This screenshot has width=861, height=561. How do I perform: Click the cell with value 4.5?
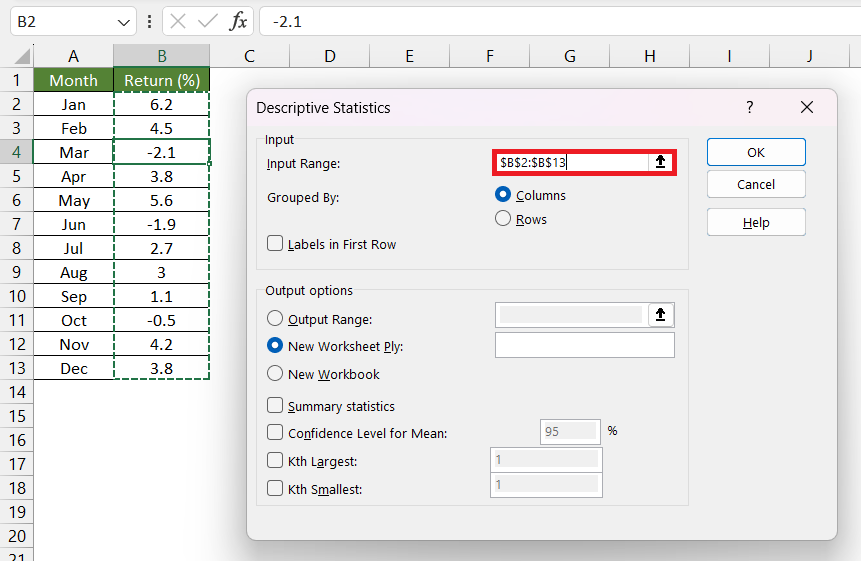coord(161,128)
